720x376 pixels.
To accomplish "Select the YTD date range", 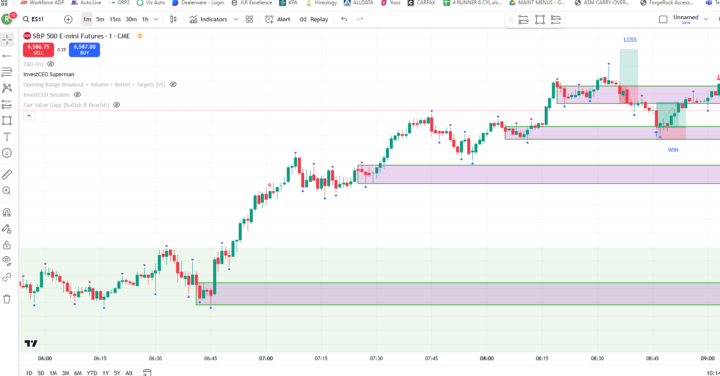I will (92, 373).
